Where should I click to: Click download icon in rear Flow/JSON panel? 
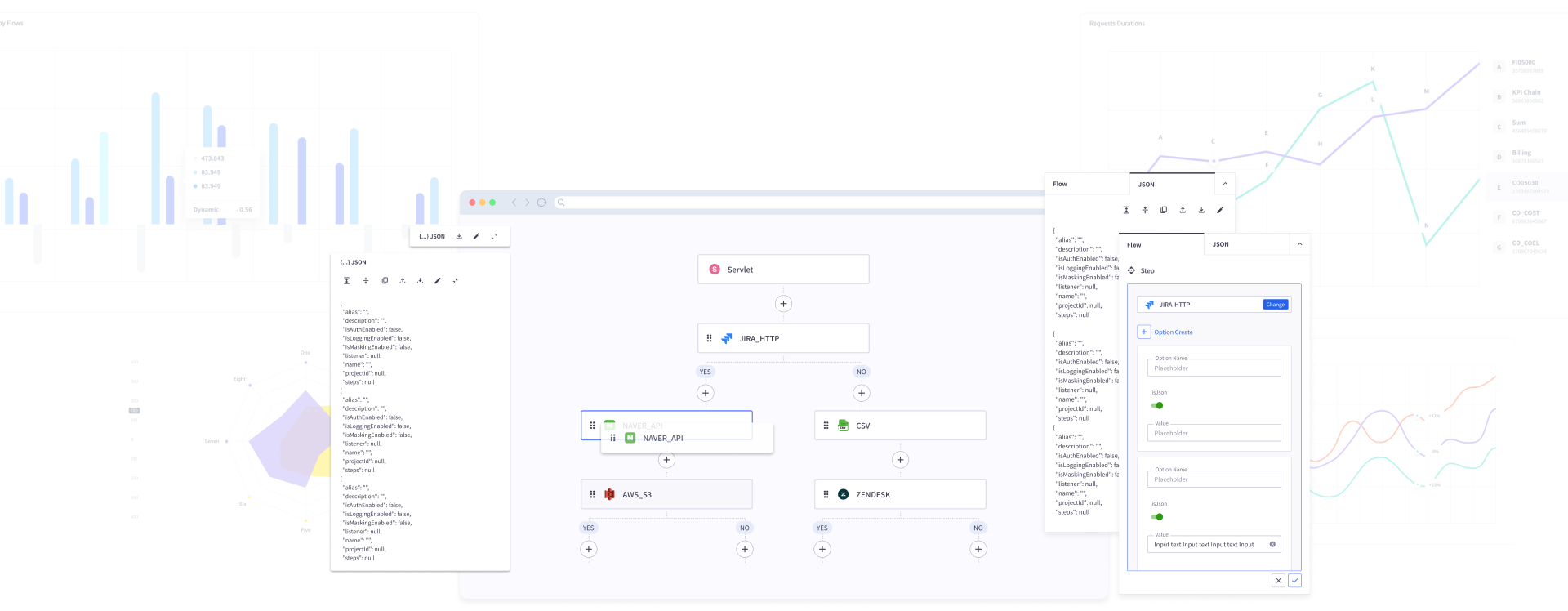coord(1201,210)
